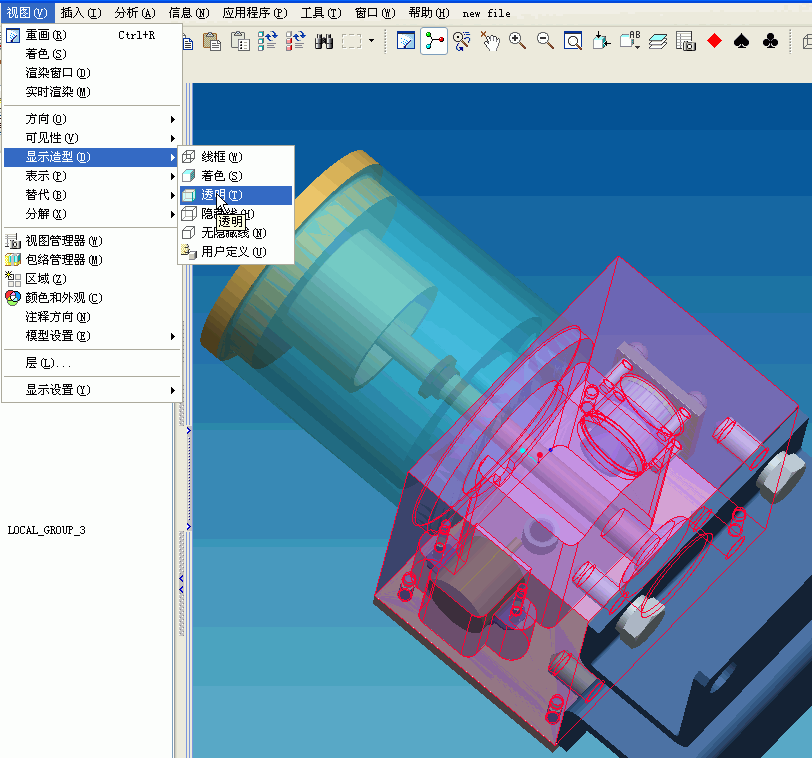Toggle the Spin Center icon
Screen dimensions: 812x758
point(434,41)
